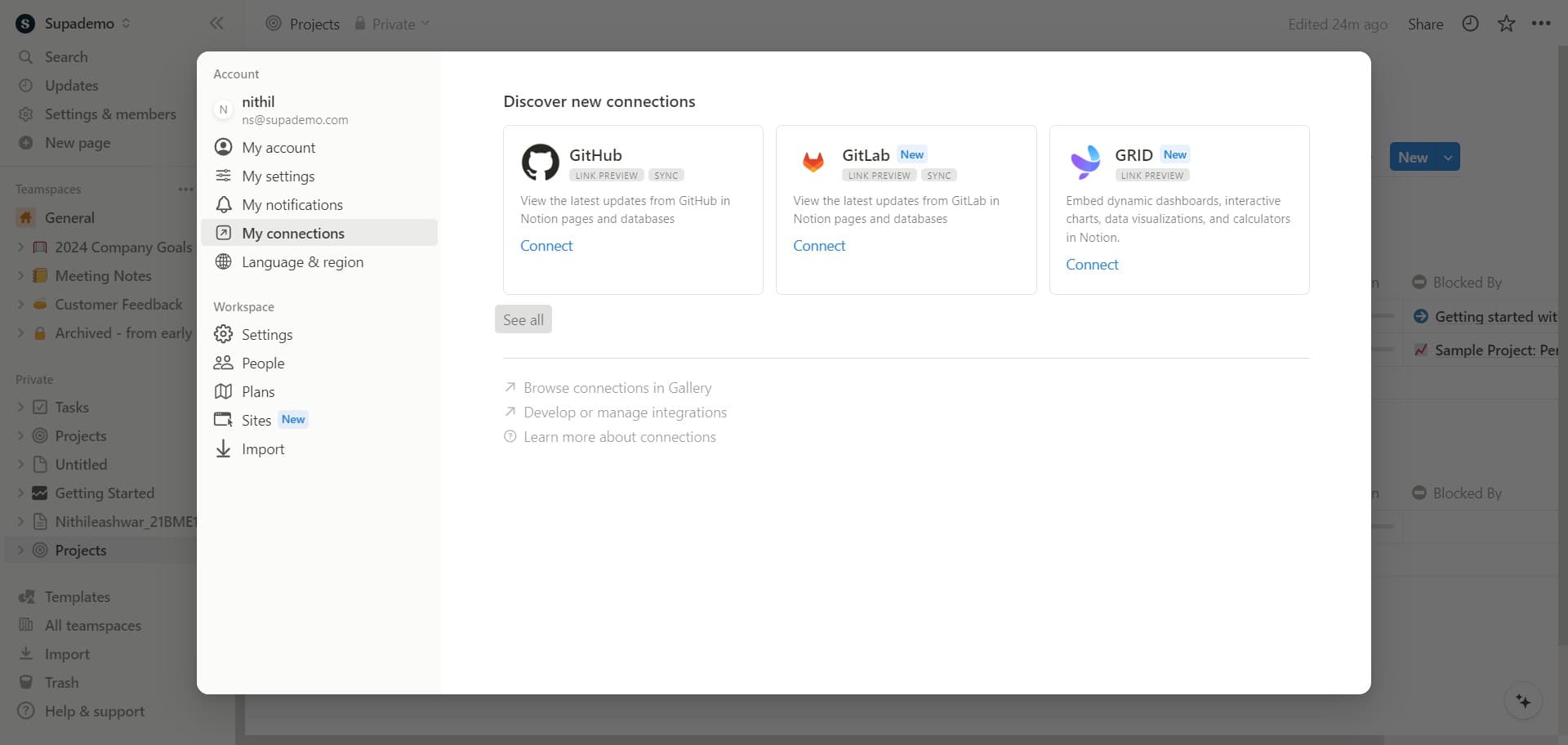Click the GRID bird logo icon
The height and width of the screenshot is (745, 1568).
1085,163
